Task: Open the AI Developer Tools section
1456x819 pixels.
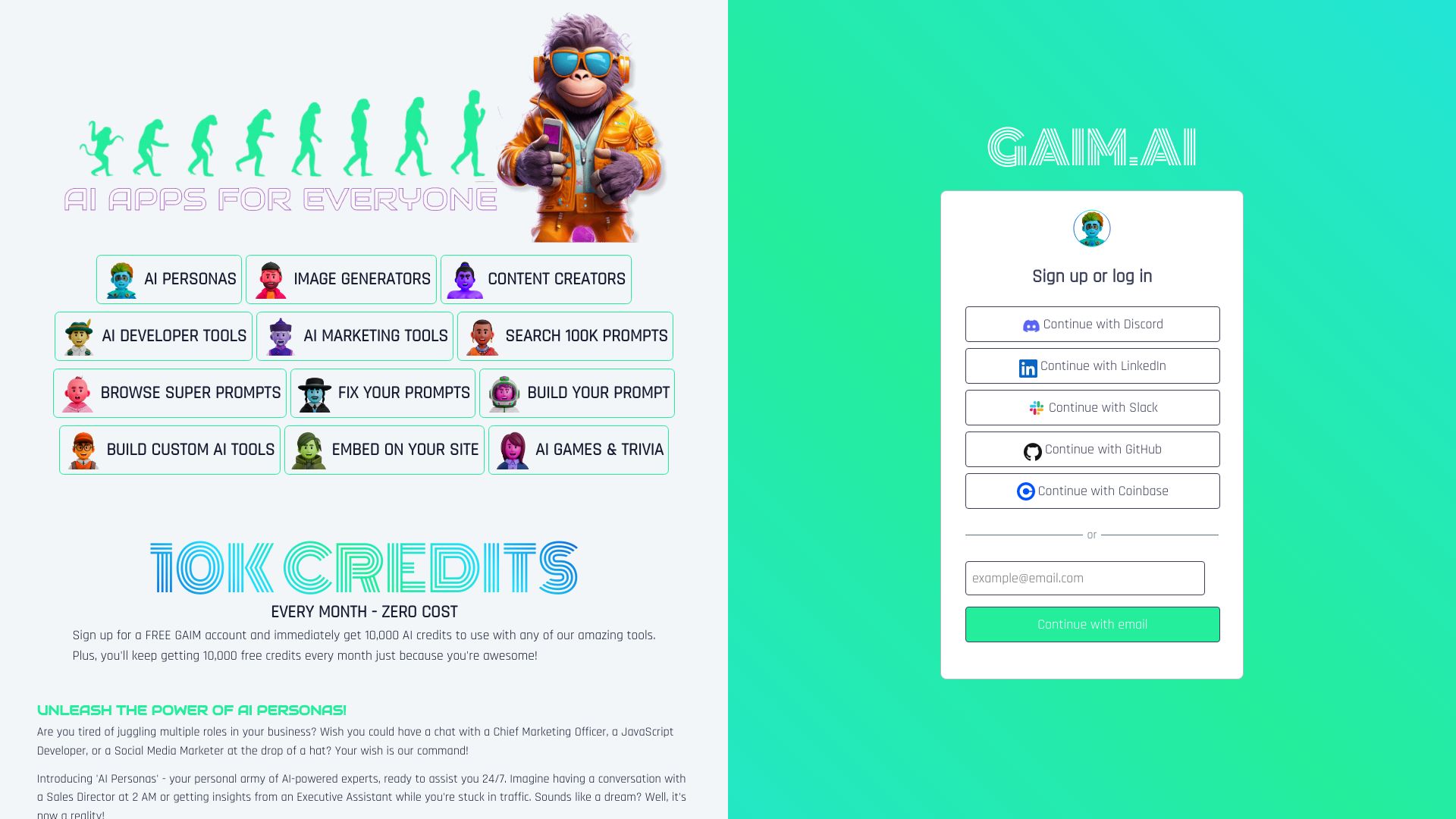Action: coord(153,336)
